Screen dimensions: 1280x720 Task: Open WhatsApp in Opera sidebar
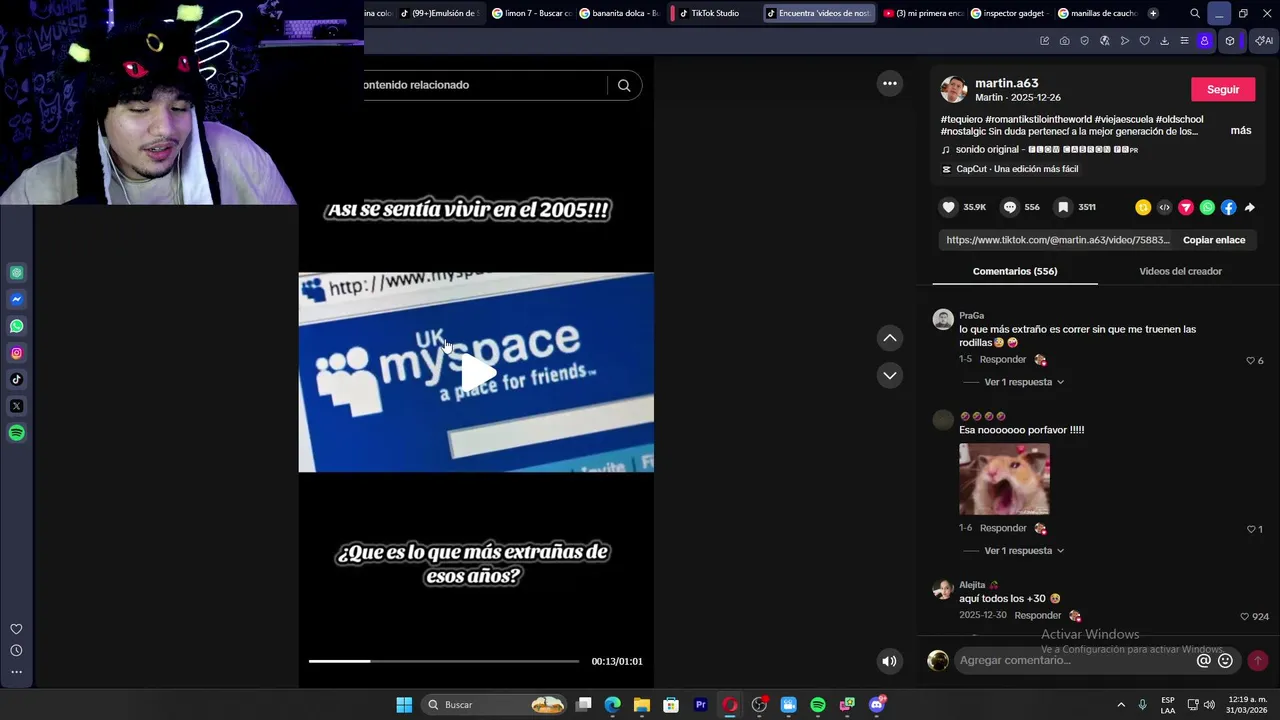(17, 326)
